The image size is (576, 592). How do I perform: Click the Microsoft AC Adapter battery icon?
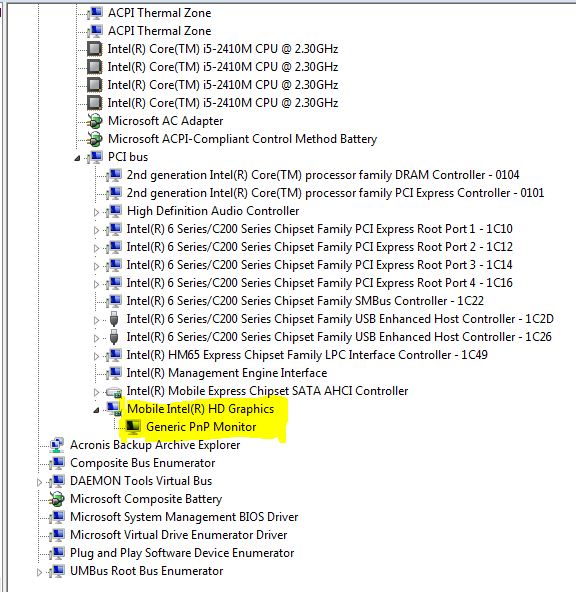pos(94,121)
